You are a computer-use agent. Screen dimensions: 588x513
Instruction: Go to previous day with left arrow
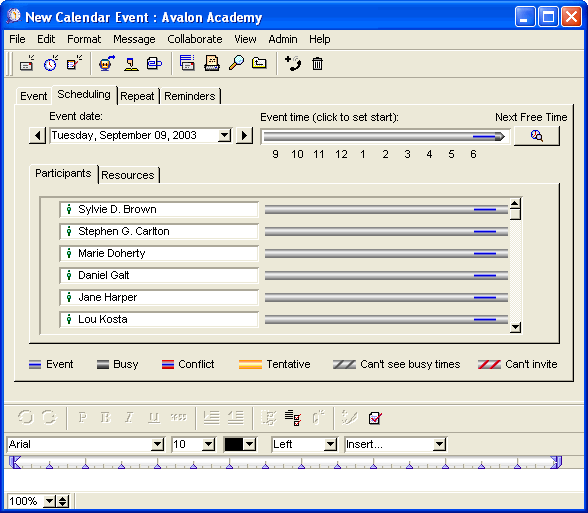point(37,135)
